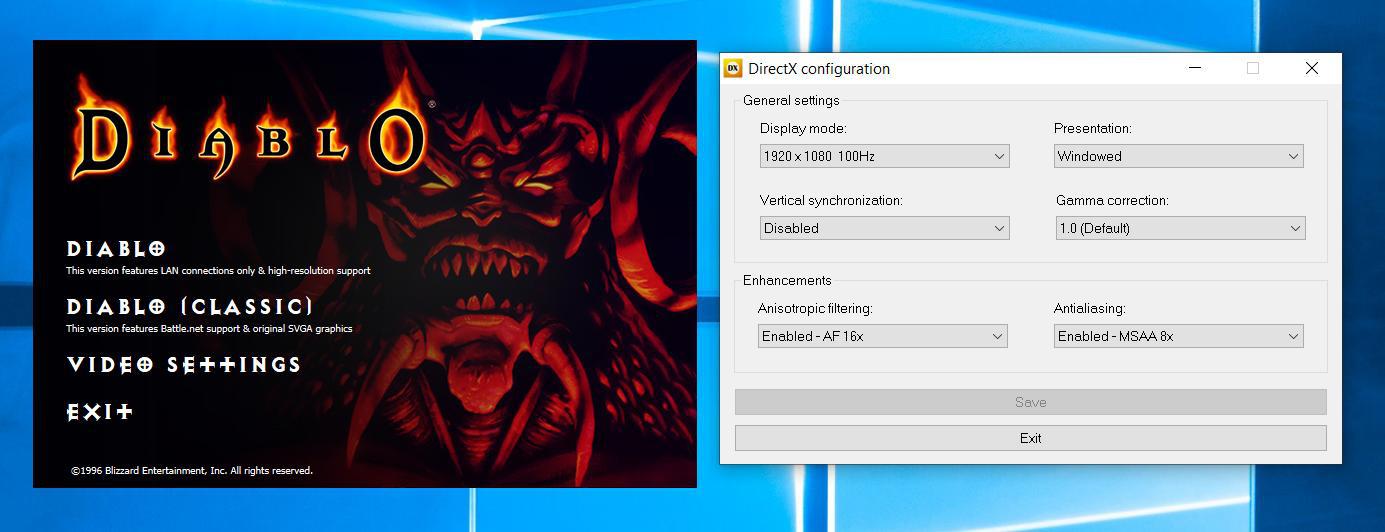1385x532 pixels.
Task: Click the LAN connections description under Diablo
Action: tap(218, 271)
